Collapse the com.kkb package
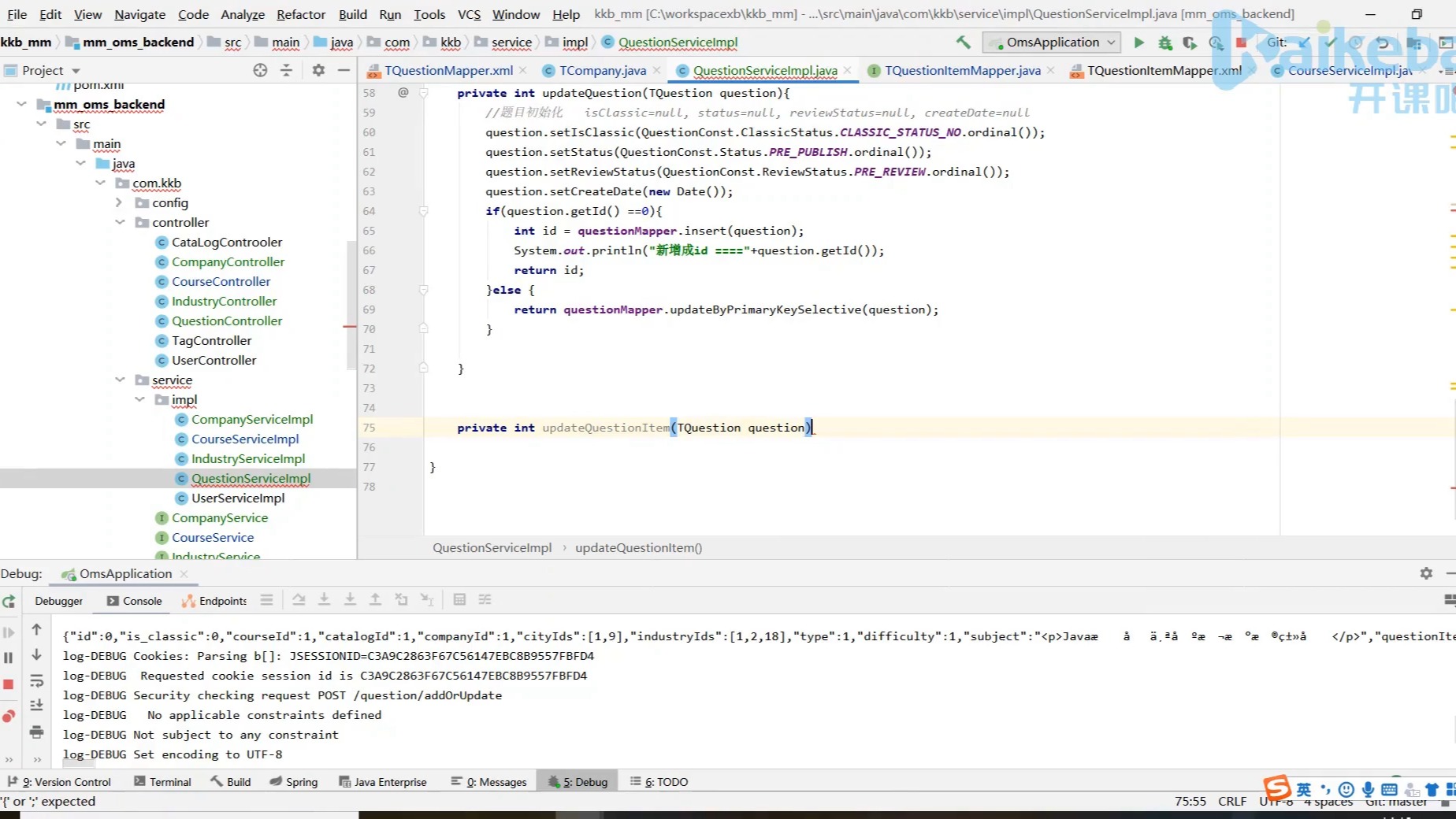Image resolution: width=1456 pixels, height=819 pixels. (x=100, y=183)
